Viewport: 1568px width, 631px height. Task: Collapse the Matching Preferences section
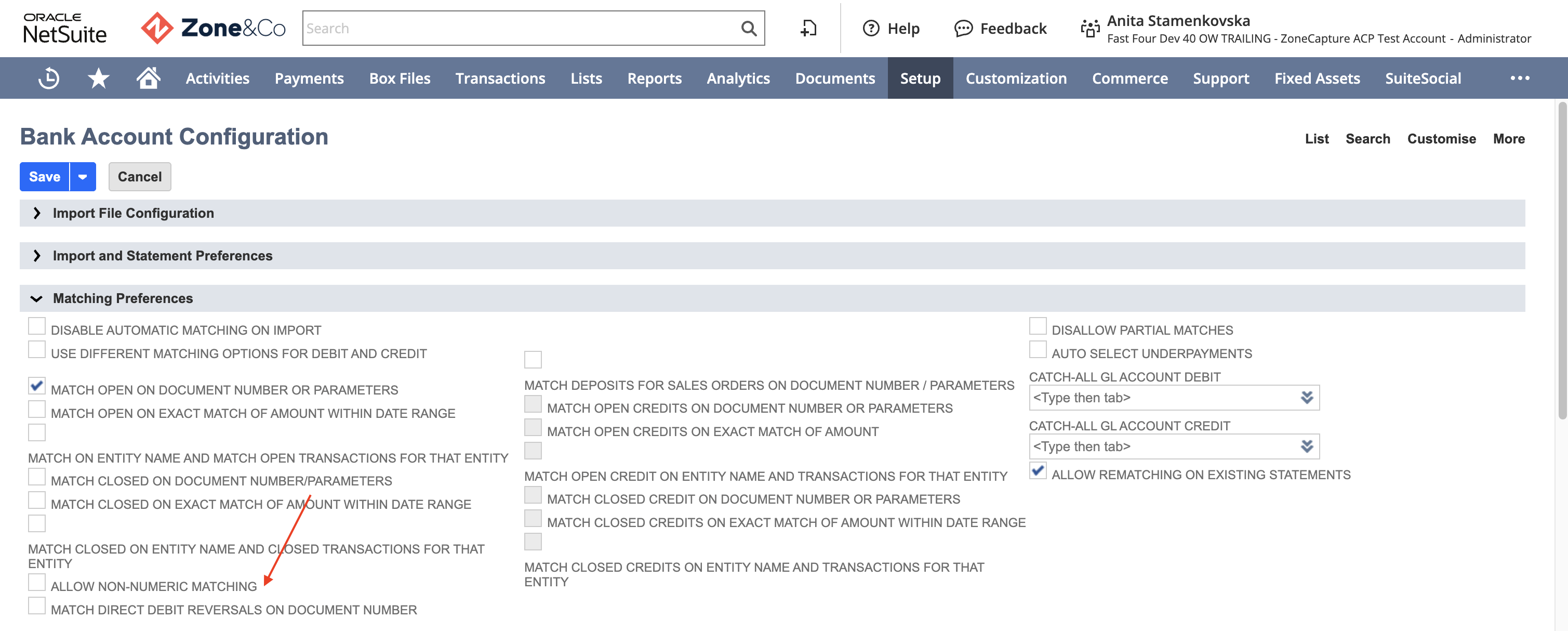pyautogui.click(x=36, y=298)
